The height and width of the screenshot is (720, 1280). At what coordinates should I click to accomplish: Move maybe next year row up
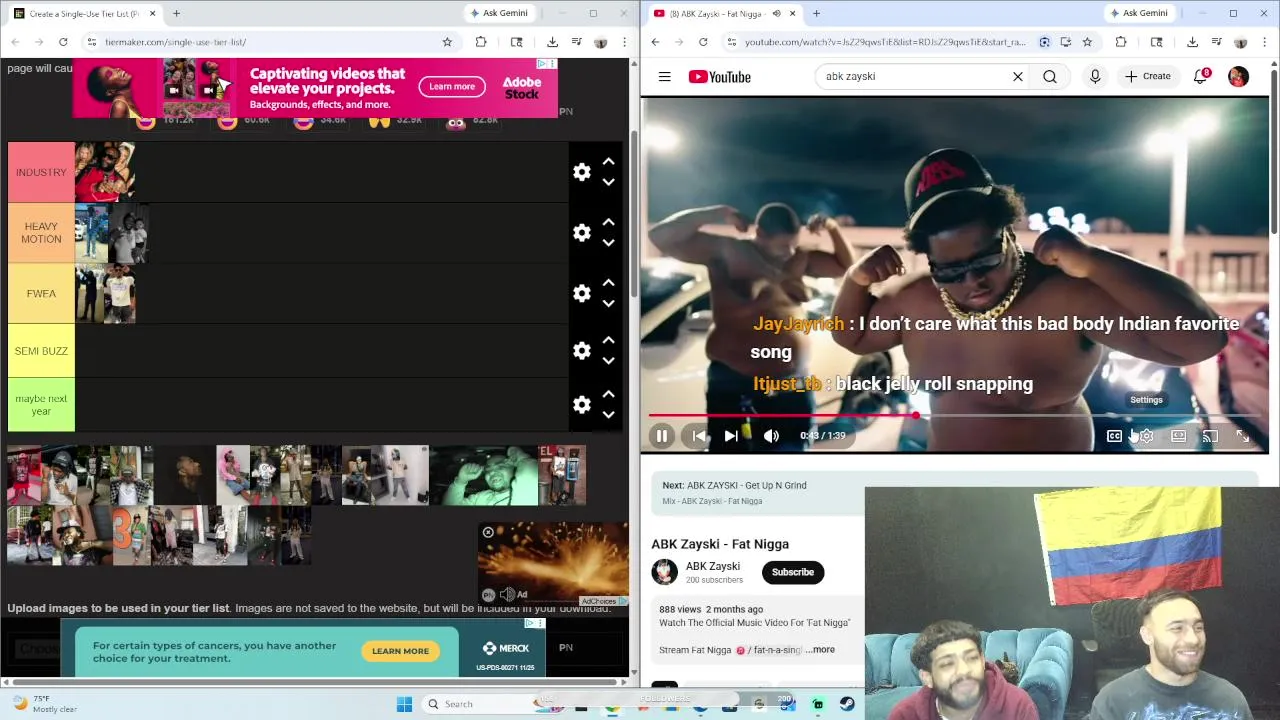(x=608, y=394)
